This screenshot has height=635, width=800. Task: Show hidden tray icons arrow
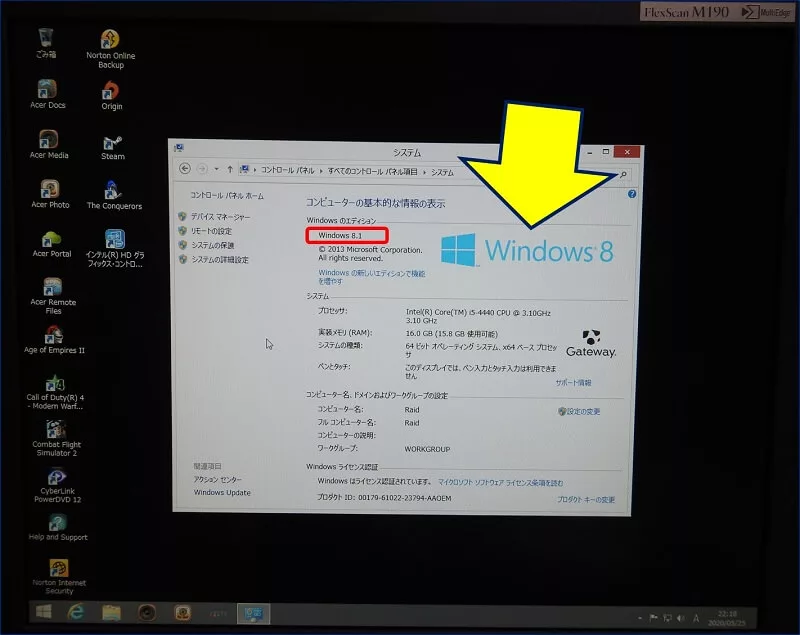coord(640,618)
